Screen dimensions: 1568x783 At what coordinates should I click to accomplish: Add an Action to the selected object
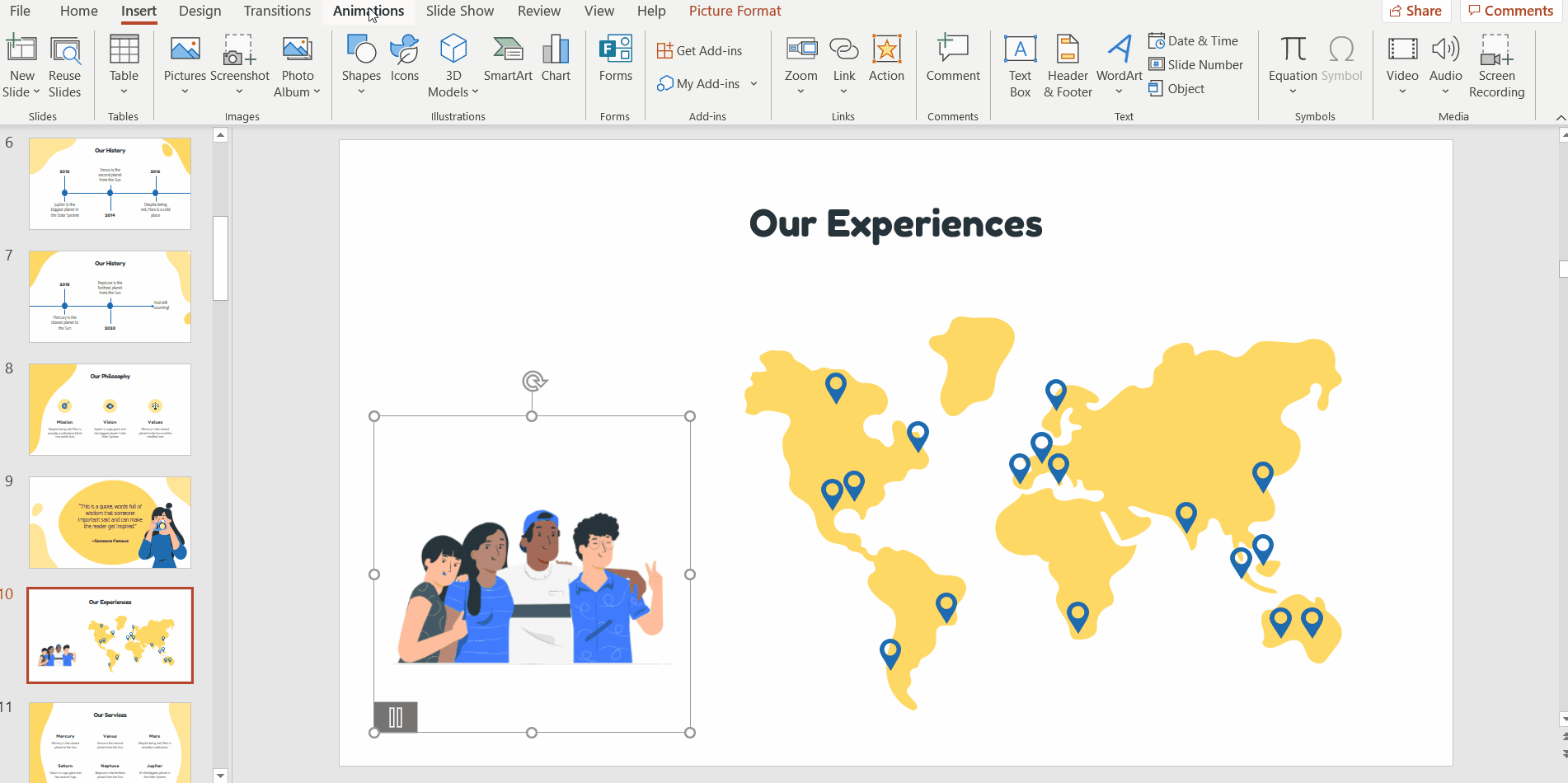(886, 58)
